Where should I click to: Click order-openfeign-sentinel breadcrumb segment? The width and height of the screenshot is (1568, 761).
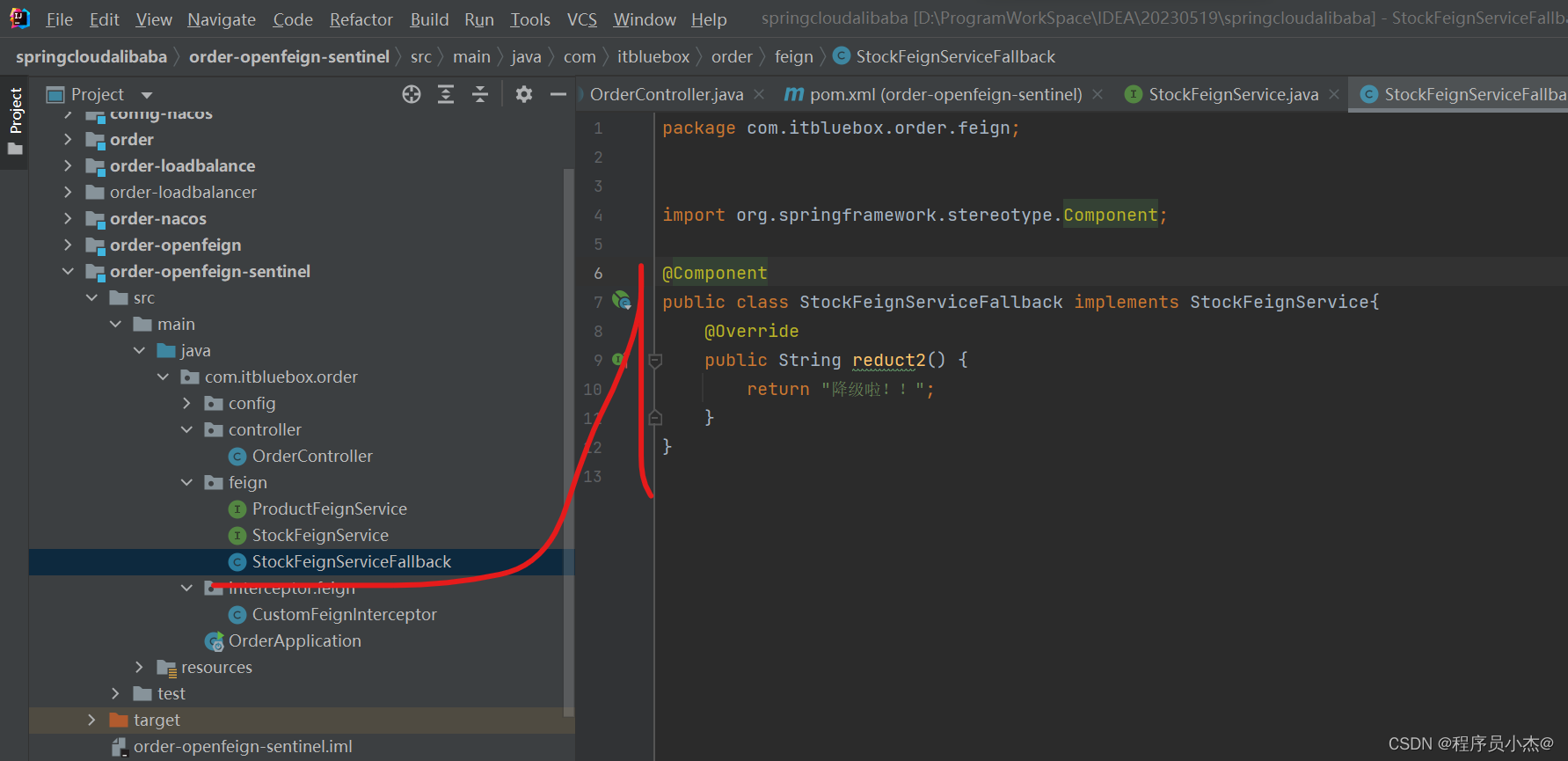point(289,56)
